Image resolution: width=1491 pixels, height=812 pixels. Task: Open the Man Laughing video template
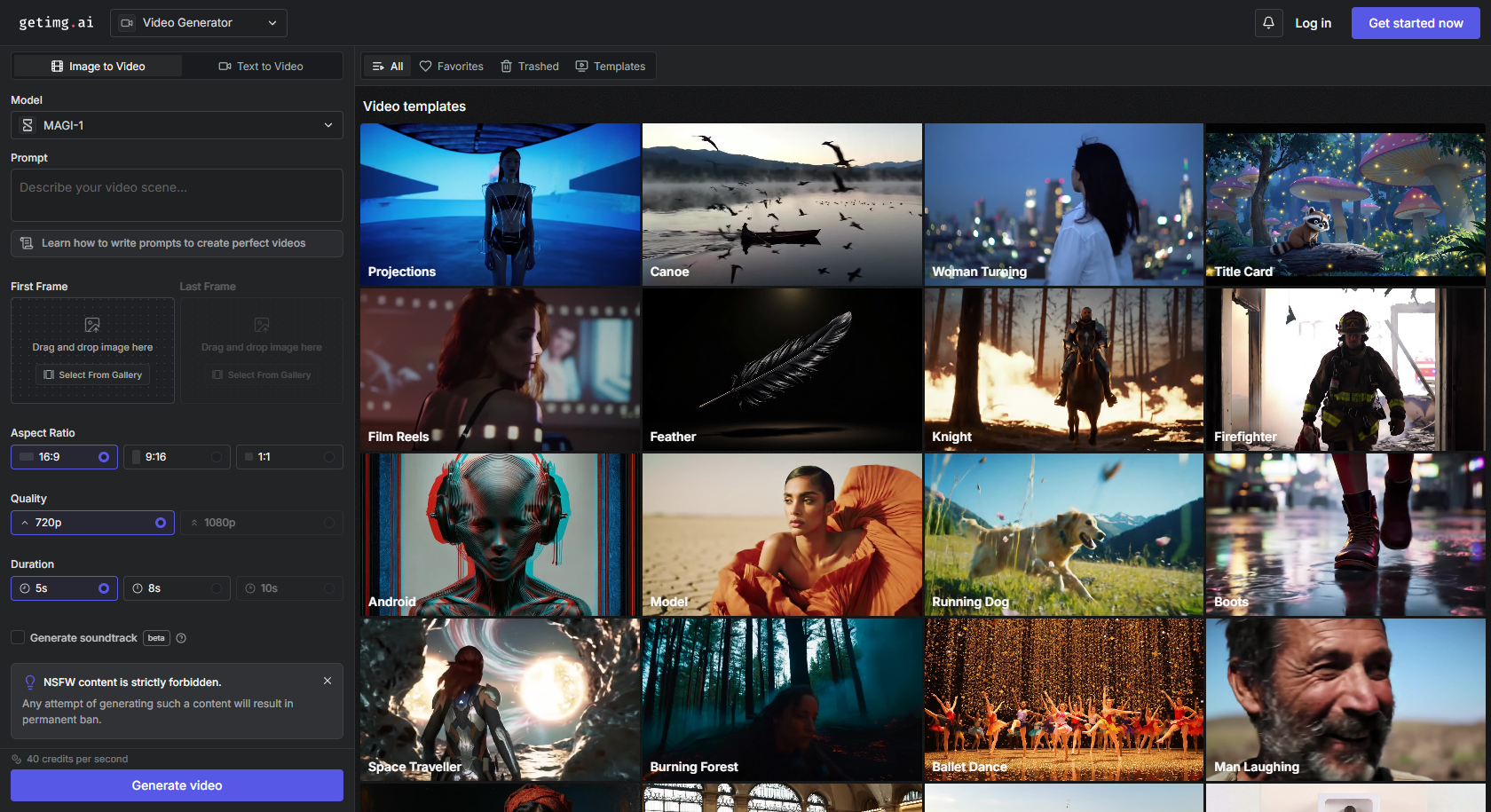click(x=1345, y=699)
